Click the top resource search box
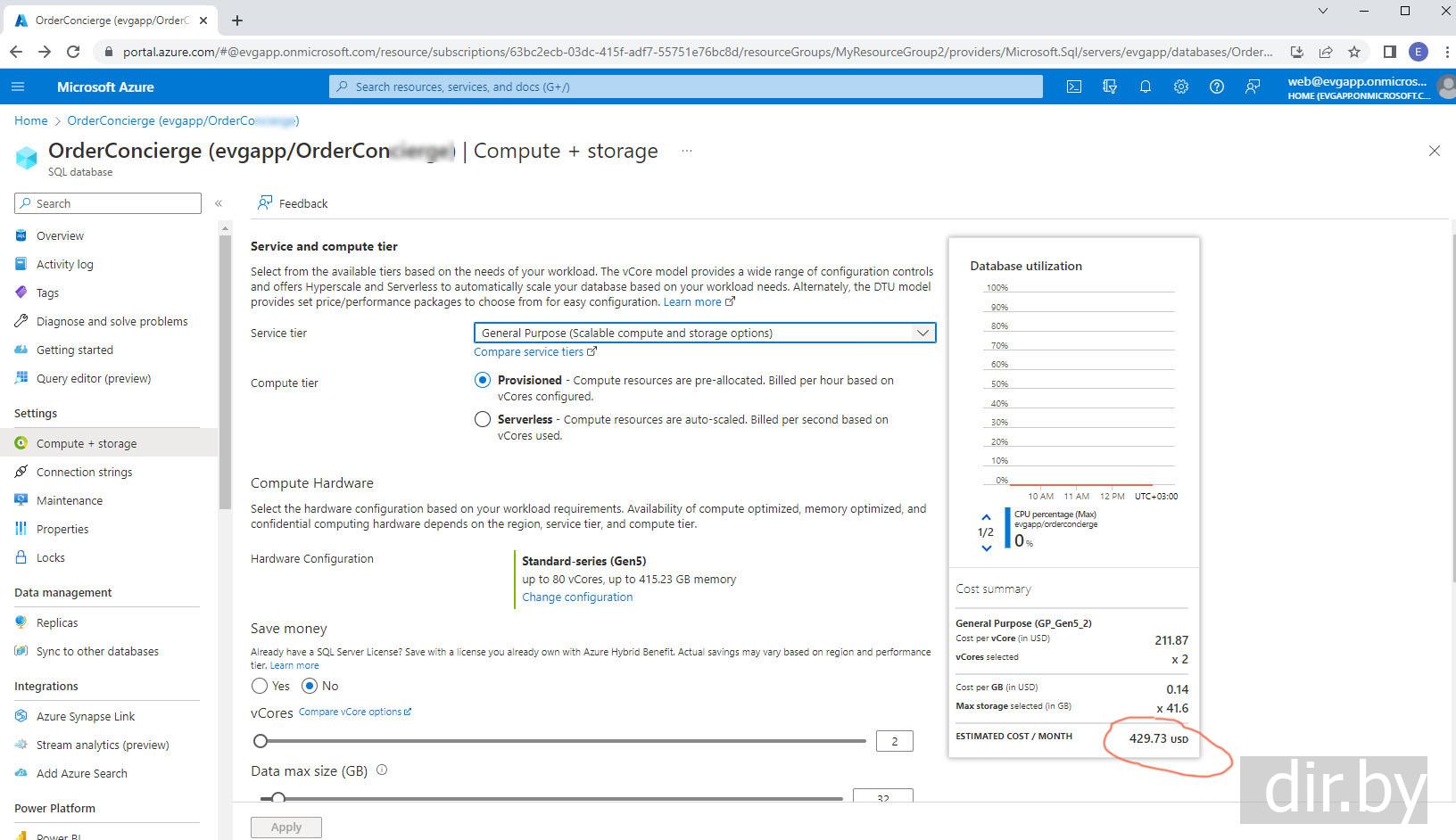 685,86
